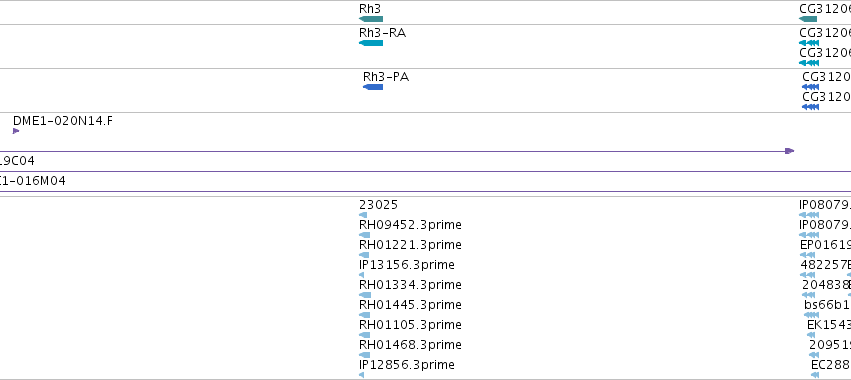Select the RH01445.3prime EST glyph
Screen dimensions: 851x380
[364, 315]
